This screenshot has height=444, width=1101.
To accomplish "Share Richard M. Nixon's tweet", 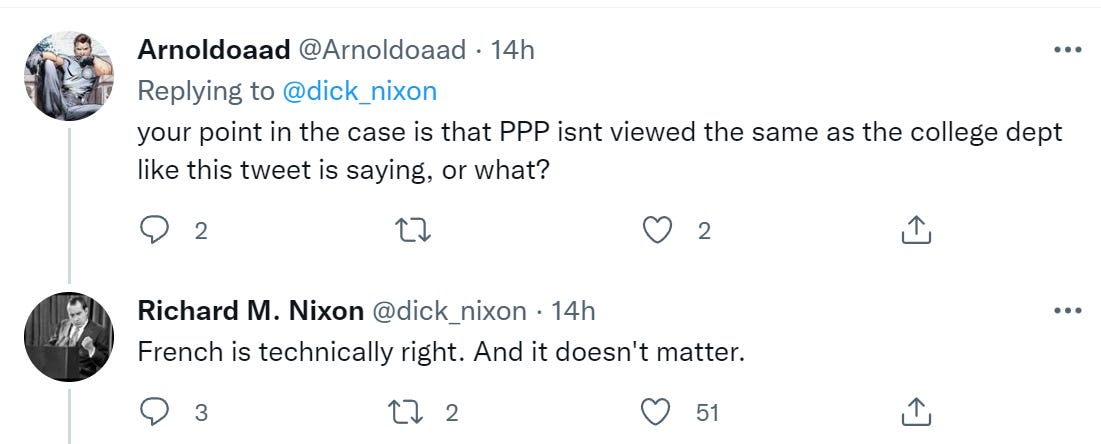I will click(x=916, y=412).
